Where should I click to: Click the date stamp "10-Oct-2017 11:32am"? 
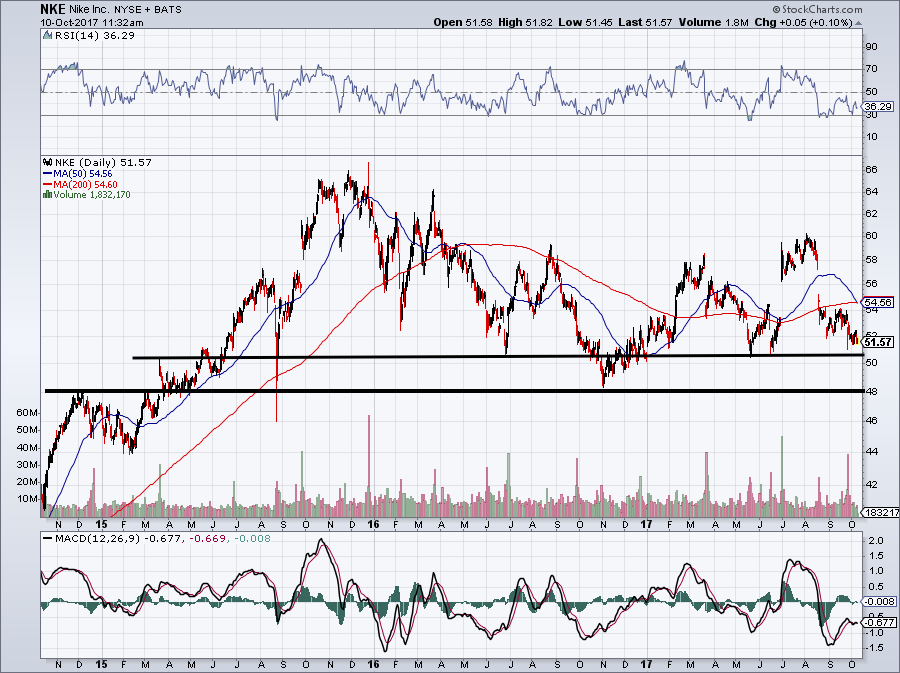[x=92, y=23]
